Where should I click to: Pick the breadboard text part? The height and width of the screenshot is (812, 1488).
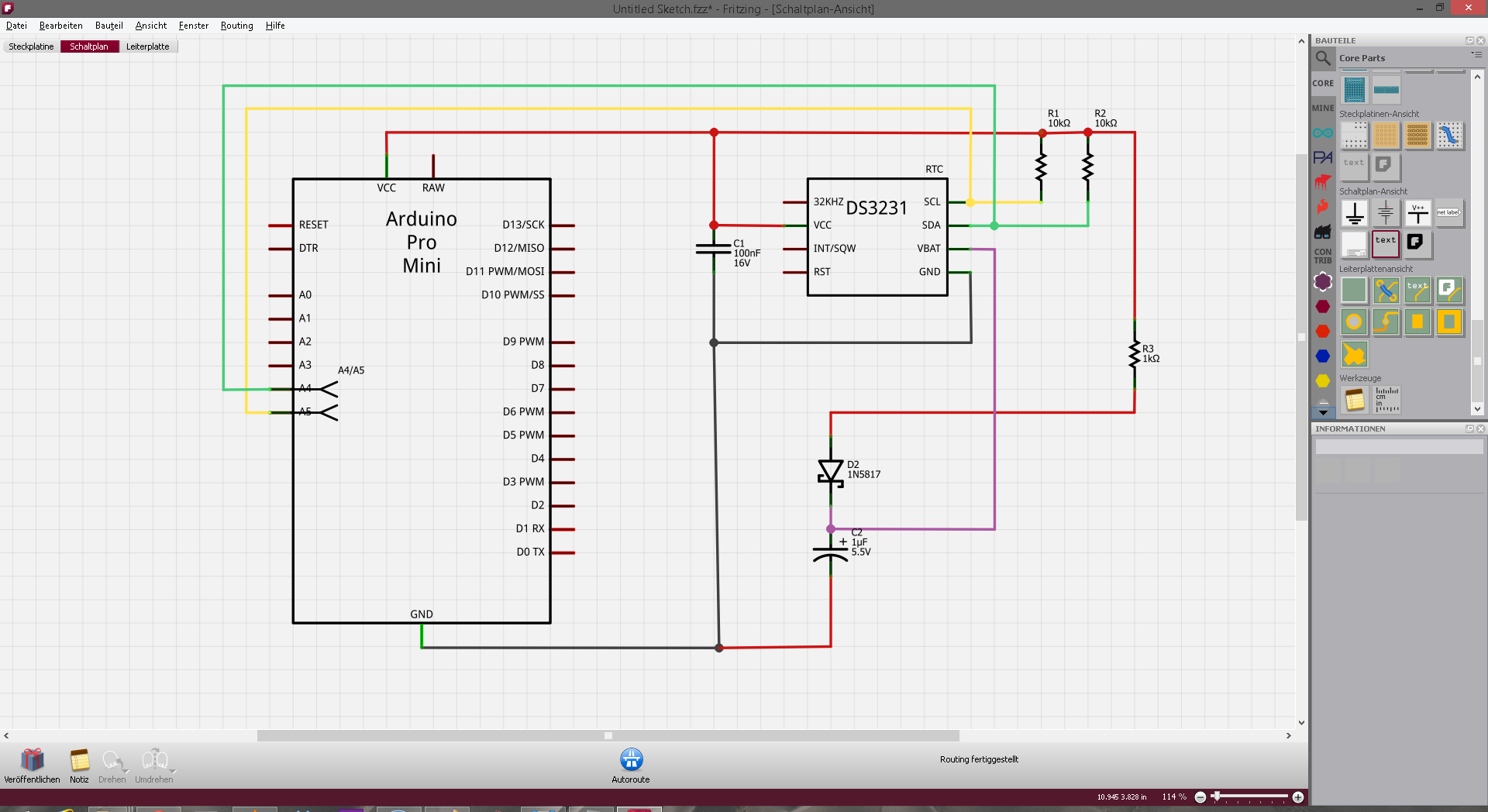[1355, 166]
